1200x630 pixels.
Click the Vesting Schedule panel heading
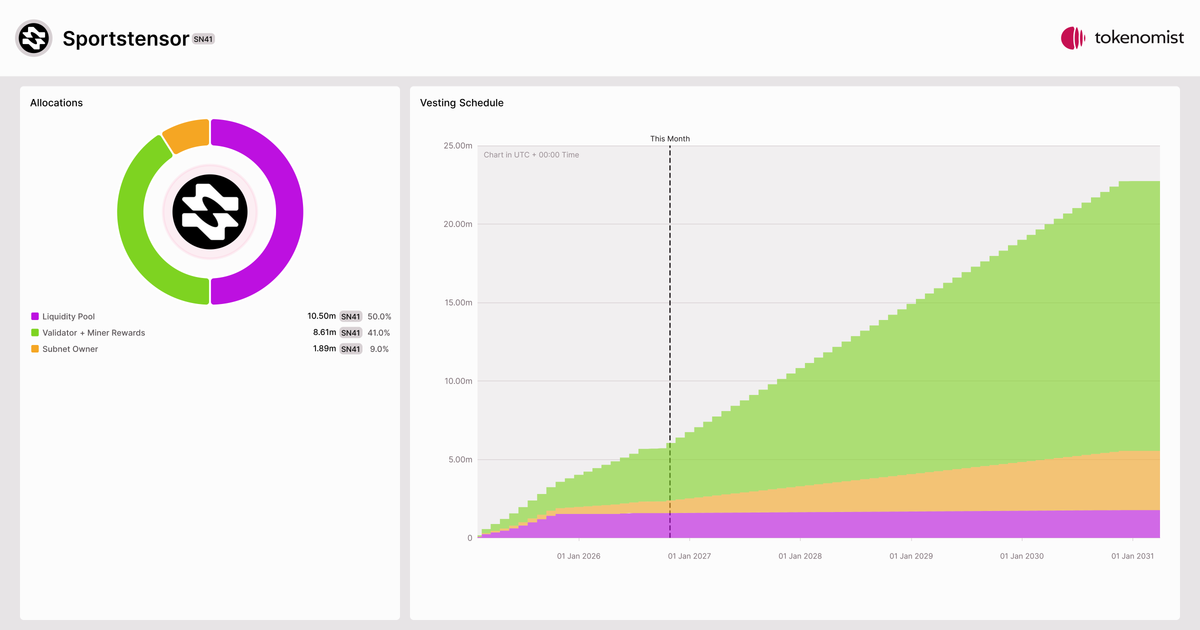click(462, 103)
